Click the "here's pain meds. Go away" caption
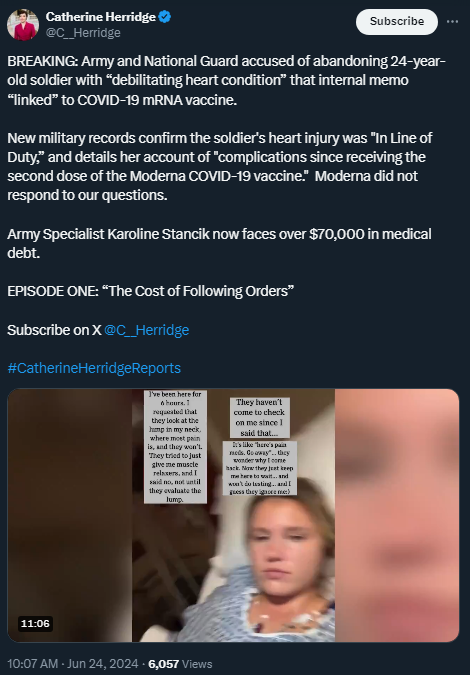The image size is (470, 675). pyautogui.click(x=260, y=468)
